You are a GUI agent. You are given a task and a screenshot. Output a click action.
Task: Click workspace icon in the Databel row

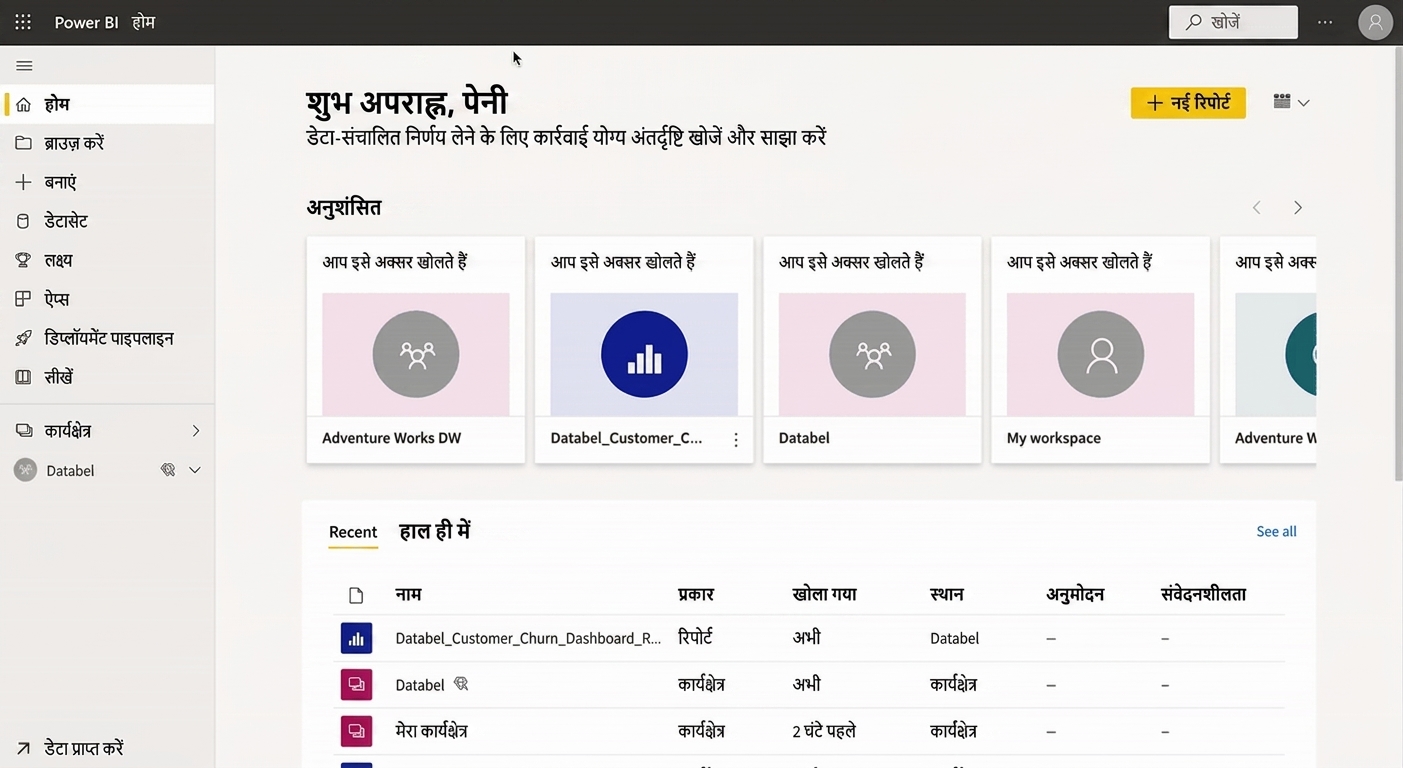(x=356, y=685)
